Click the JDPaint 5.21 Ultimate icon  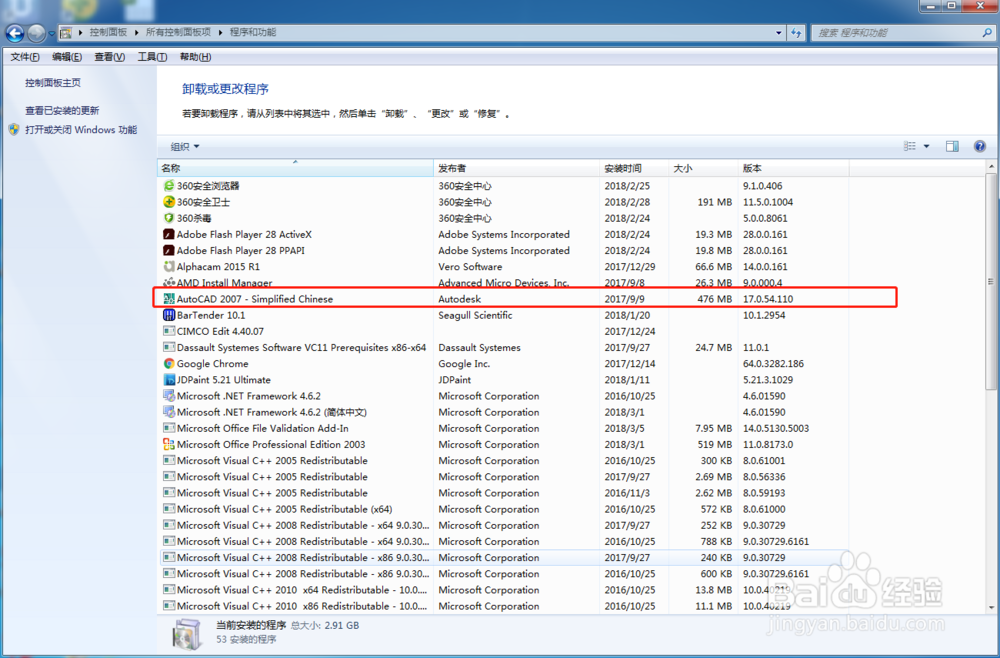pyautogui.click(x=168, y=379)
